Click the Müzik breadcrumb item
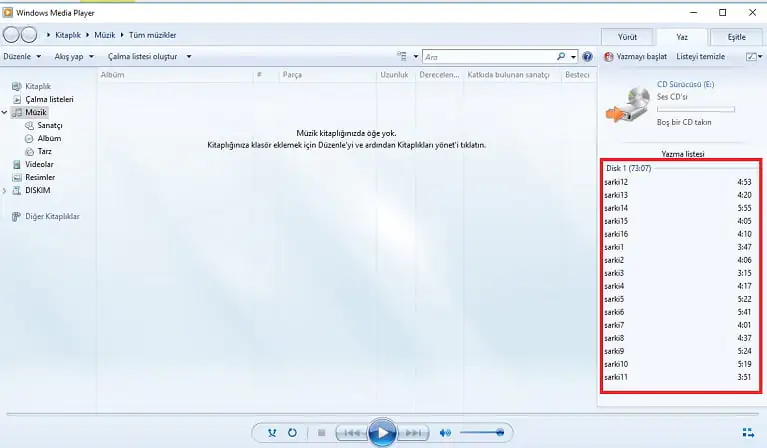Screen dimensions: 767x448 pos(105,35)
